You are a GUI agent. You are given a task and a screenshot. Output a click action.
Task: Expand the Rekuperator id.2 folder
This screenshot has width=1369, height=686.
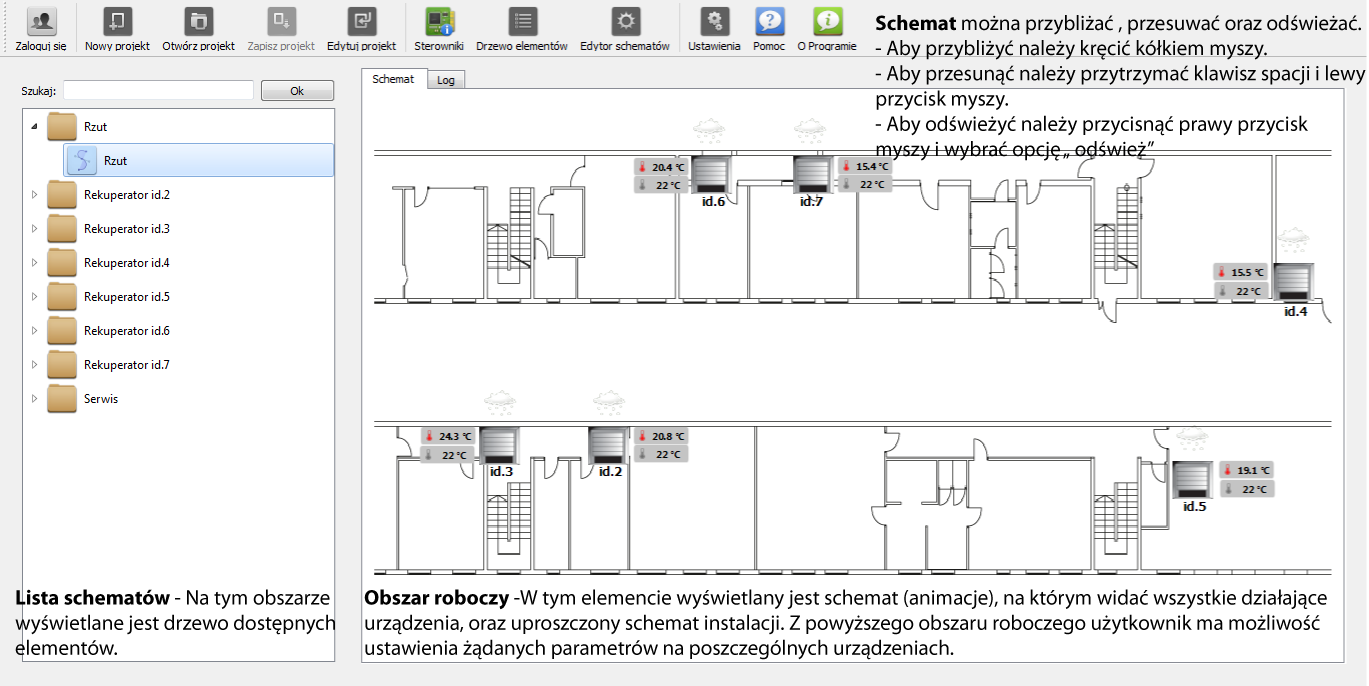point(34,195)
